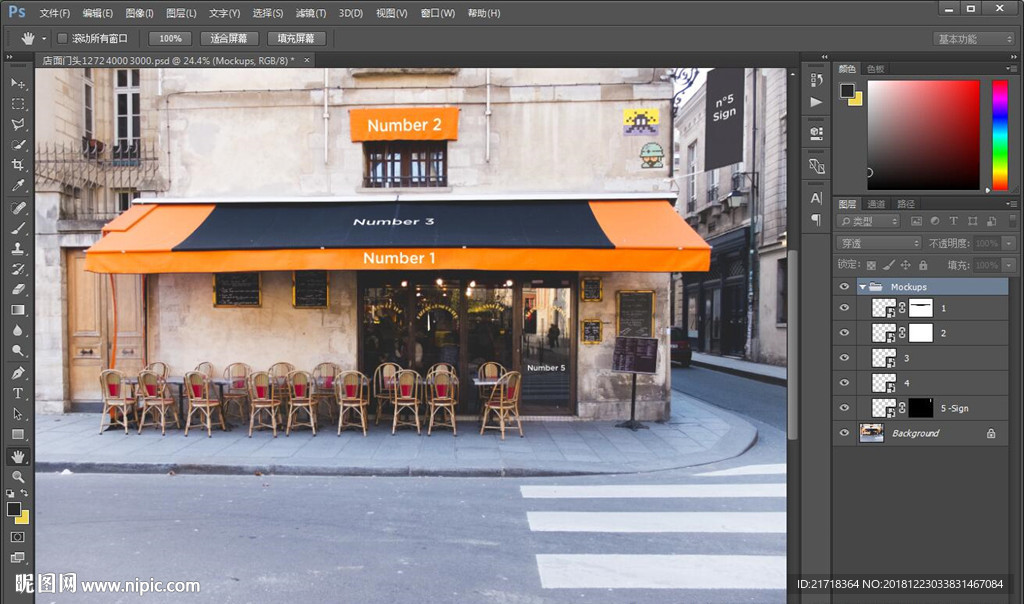Viewport: 1024px width, 604px height.
Task: Lock layer position
Action: [906, 265]
